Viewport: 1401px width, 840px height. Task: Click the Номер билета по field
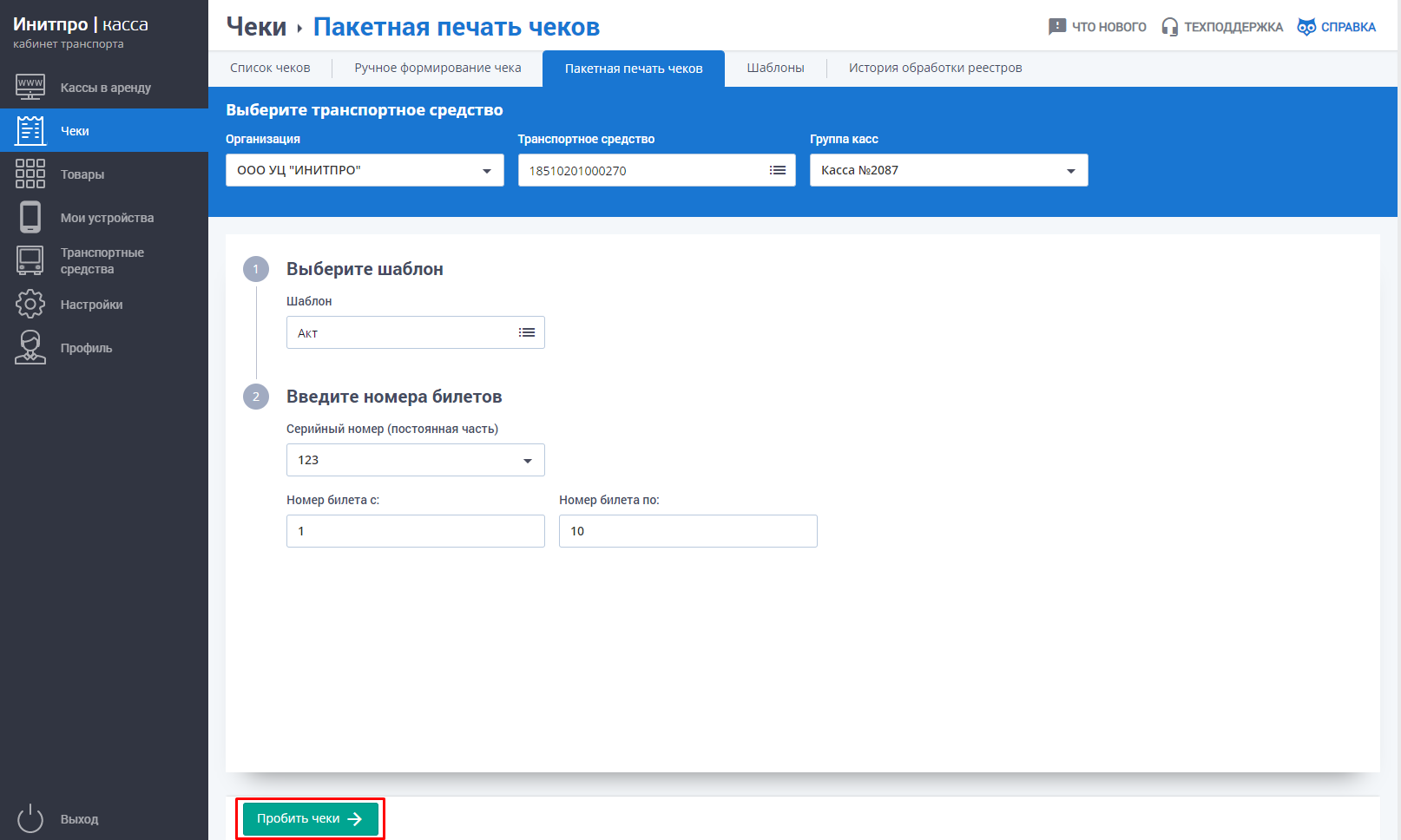click(x=688, y=531)
